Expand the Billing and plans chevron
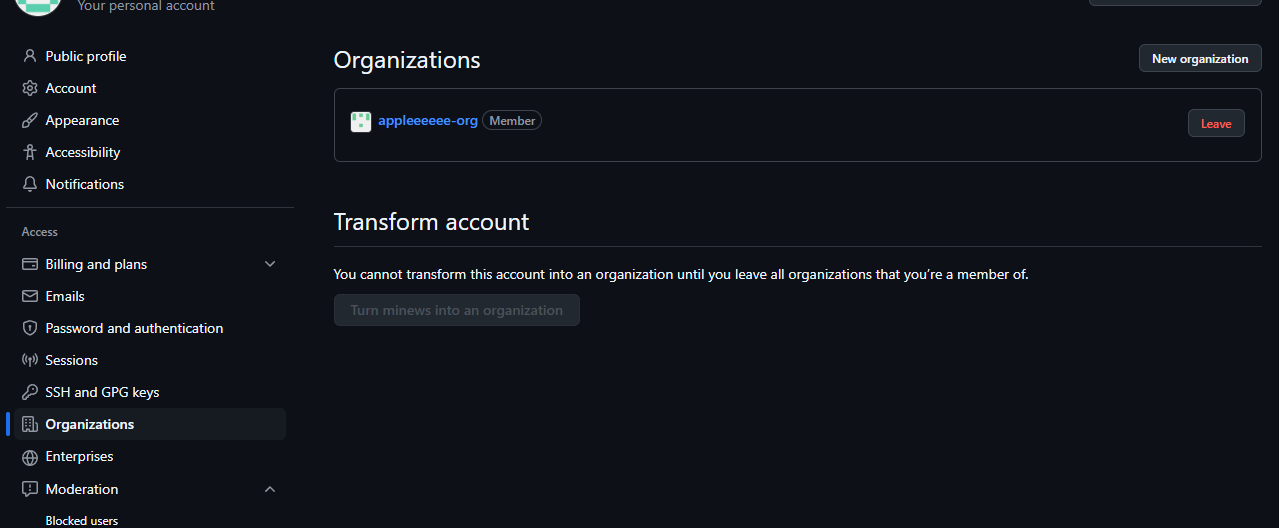1279x528 pixels. (x=270, y=264)
